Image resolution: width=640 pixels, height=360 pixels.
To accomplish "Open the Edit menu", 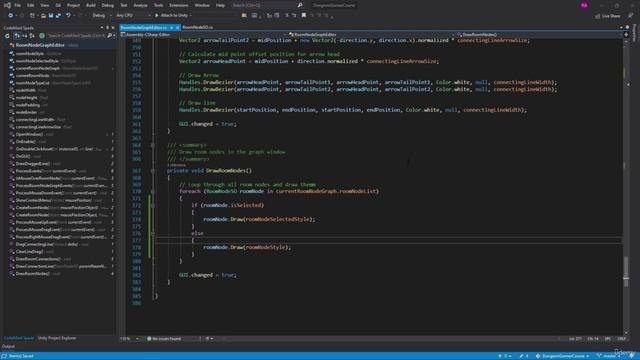I will (x=31, y=5).
